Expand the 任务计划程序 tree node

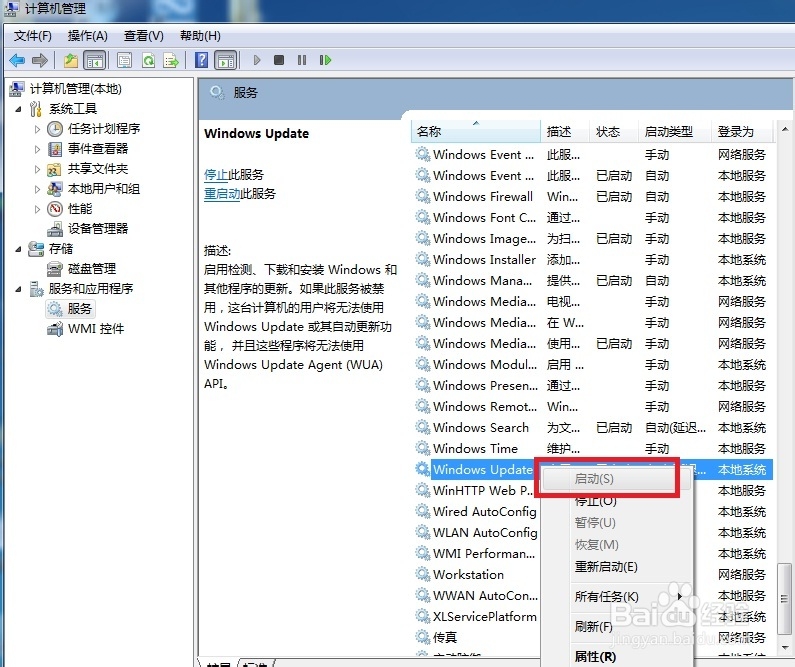[37, 129]
